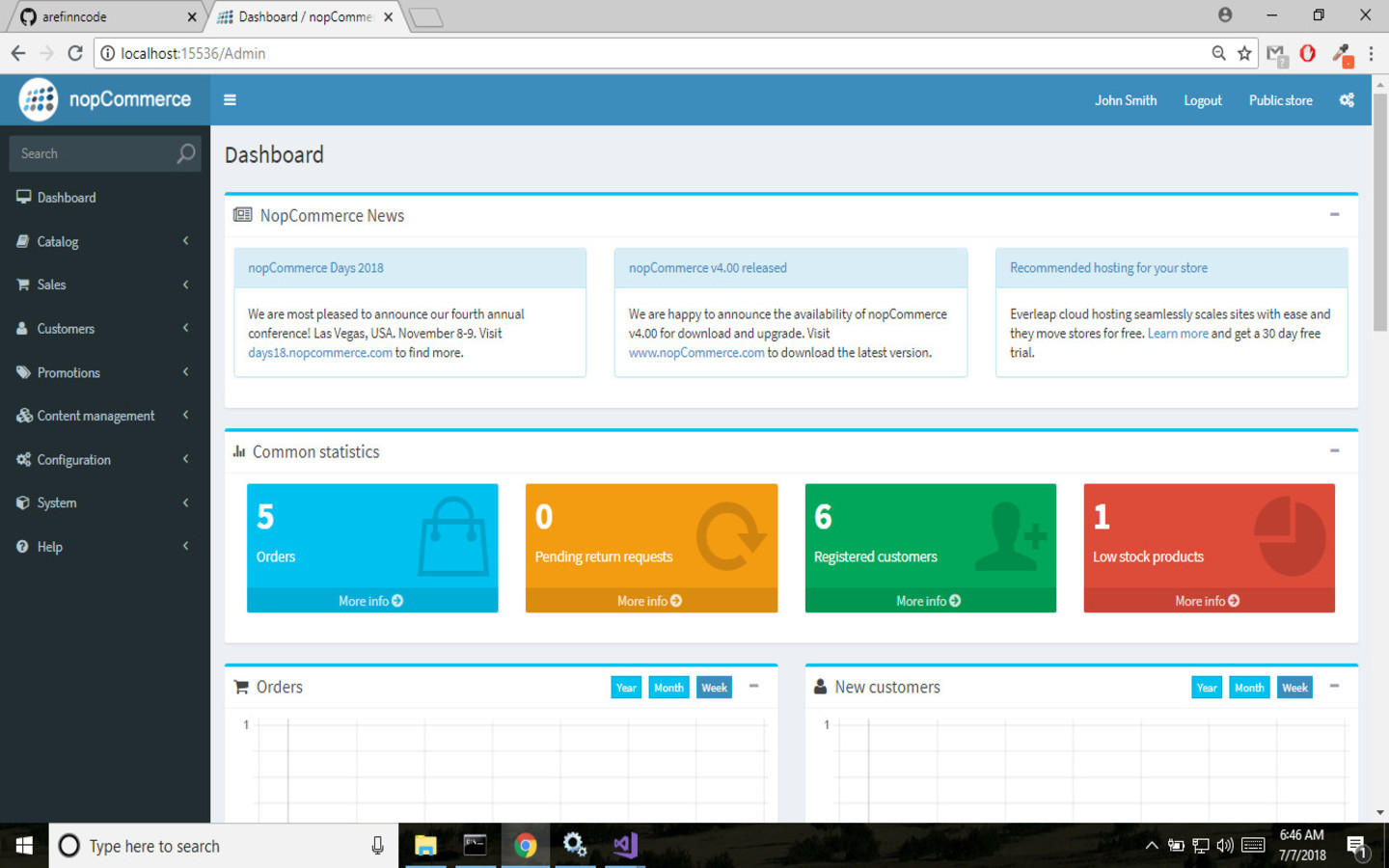Open Visual Studio from the taskbar
Screen dimensions: 1389x868
(625, 846)
